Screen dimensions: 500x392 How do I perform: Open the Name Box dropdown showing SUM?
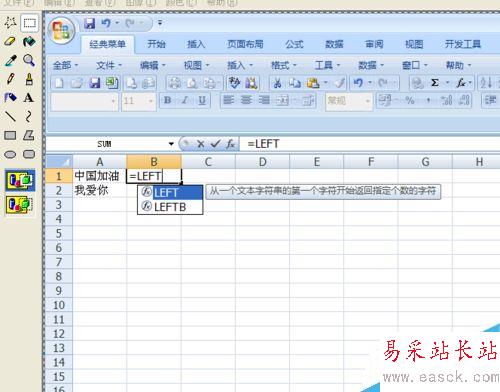(x=171, y=144)
